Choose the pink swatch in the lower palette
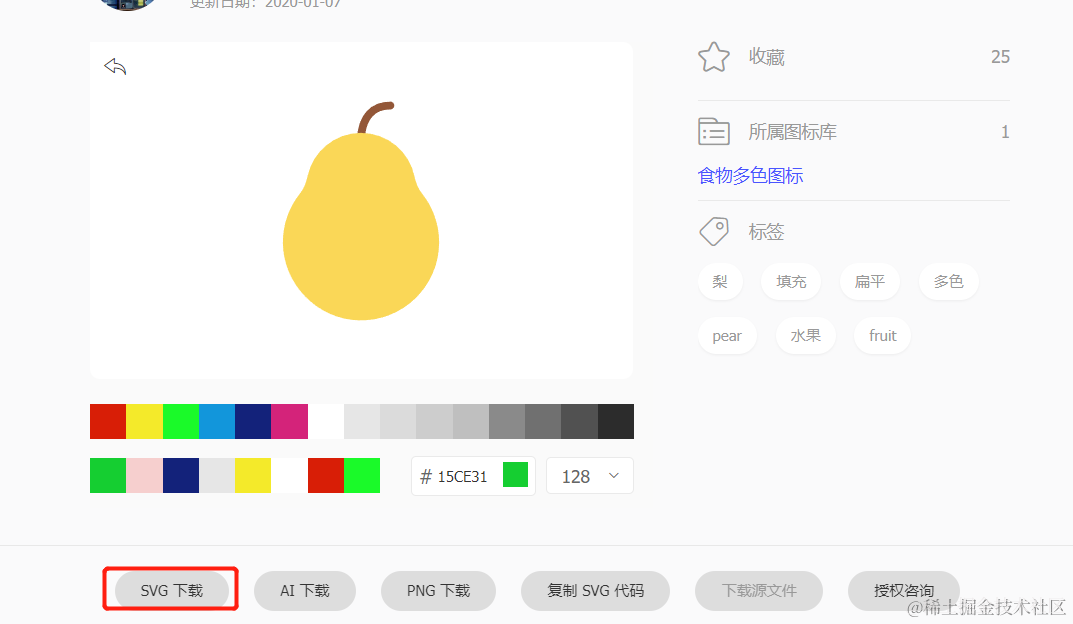The height and width of the screenshot is (624, 1073). (x=144, y=476)
